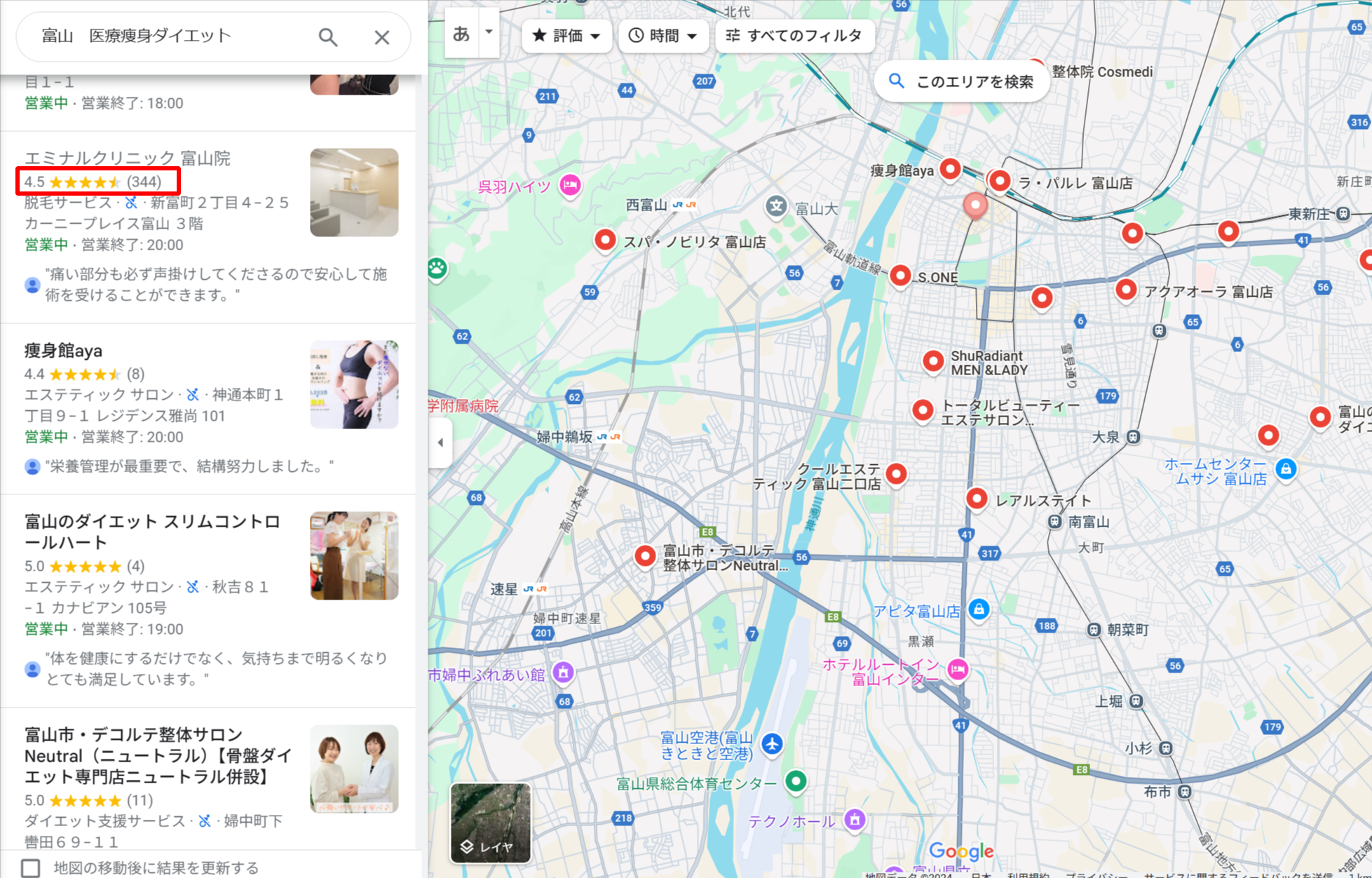Viewport: 1372px width, 878px height.
Task: Click the 5.0 (11) rating row
Action: [89, 800]
